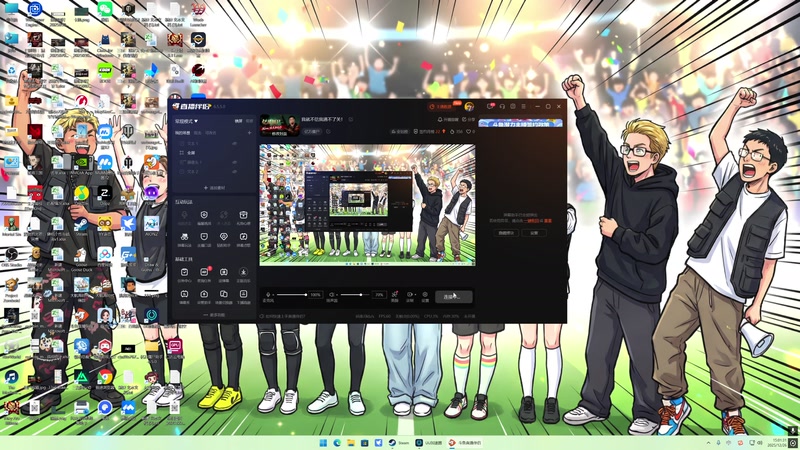Mute the speaker icon in bottom bar
The height and width of the screenshot is (450, 800).
click(331, 295)
